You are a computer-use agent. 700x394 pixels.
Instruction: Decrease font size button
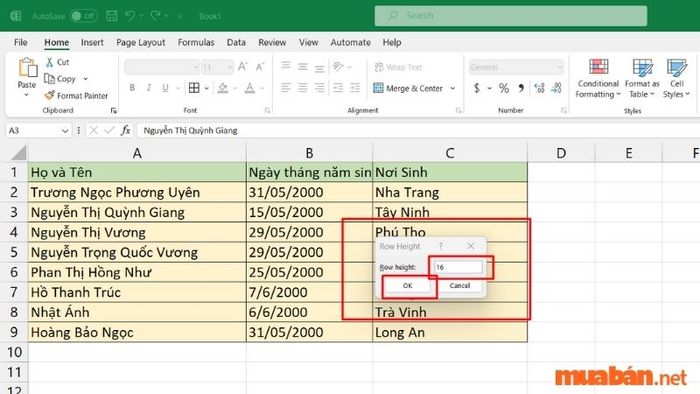[260, 67]
